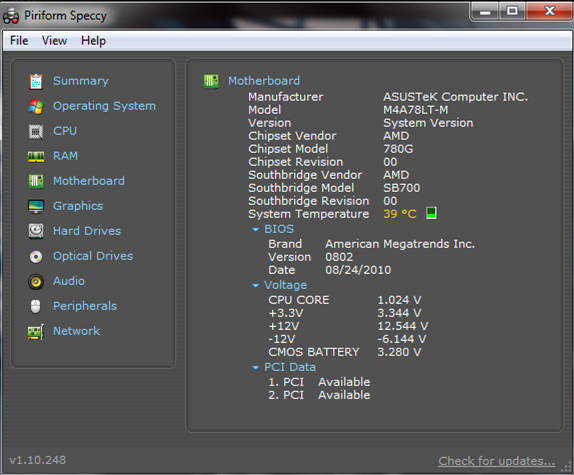This screenshot has height=475, width=574.
Task: Select the CPU section label
Action: pyautogui.click(x=65, y=131)
